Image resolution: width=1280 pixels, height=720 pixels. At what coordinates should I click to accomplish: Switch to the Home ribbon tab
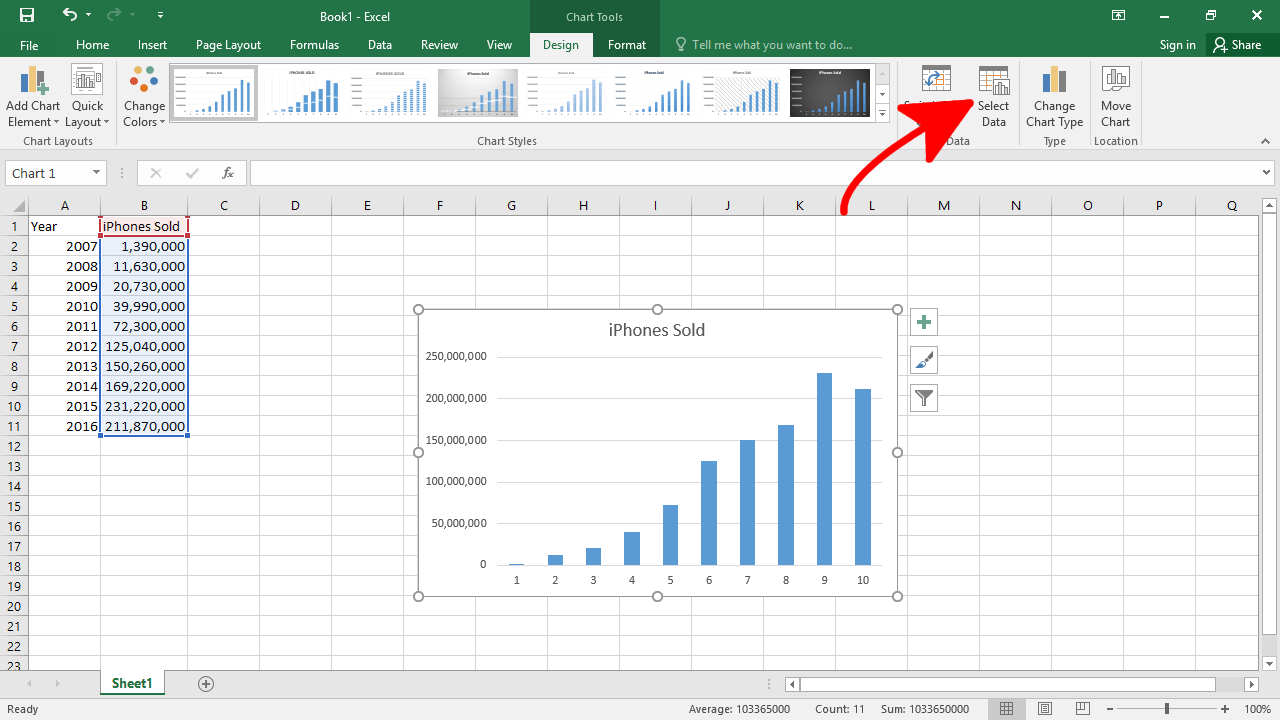pyautogui.click(x=92, y=45)
